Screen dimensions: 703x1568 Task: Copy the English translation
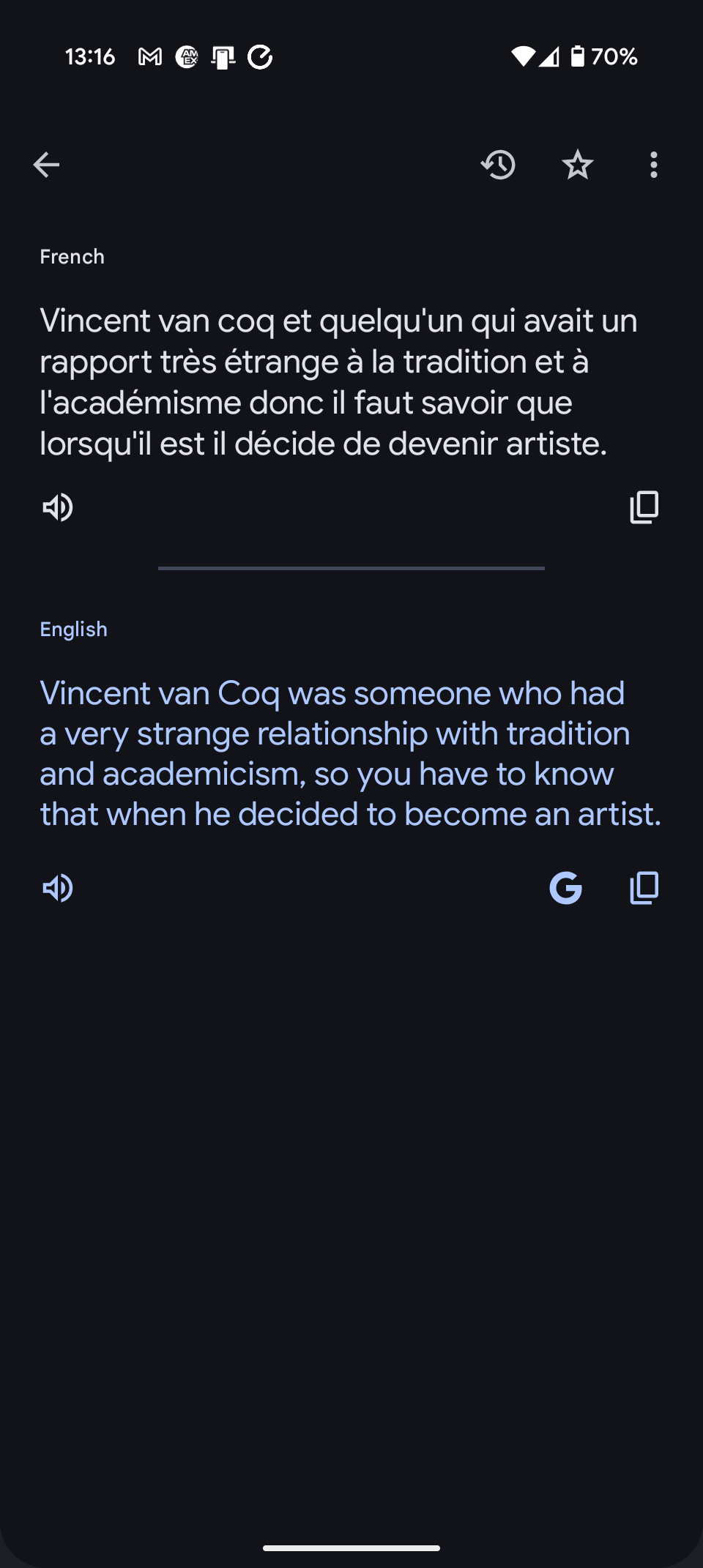coord(644,888)
